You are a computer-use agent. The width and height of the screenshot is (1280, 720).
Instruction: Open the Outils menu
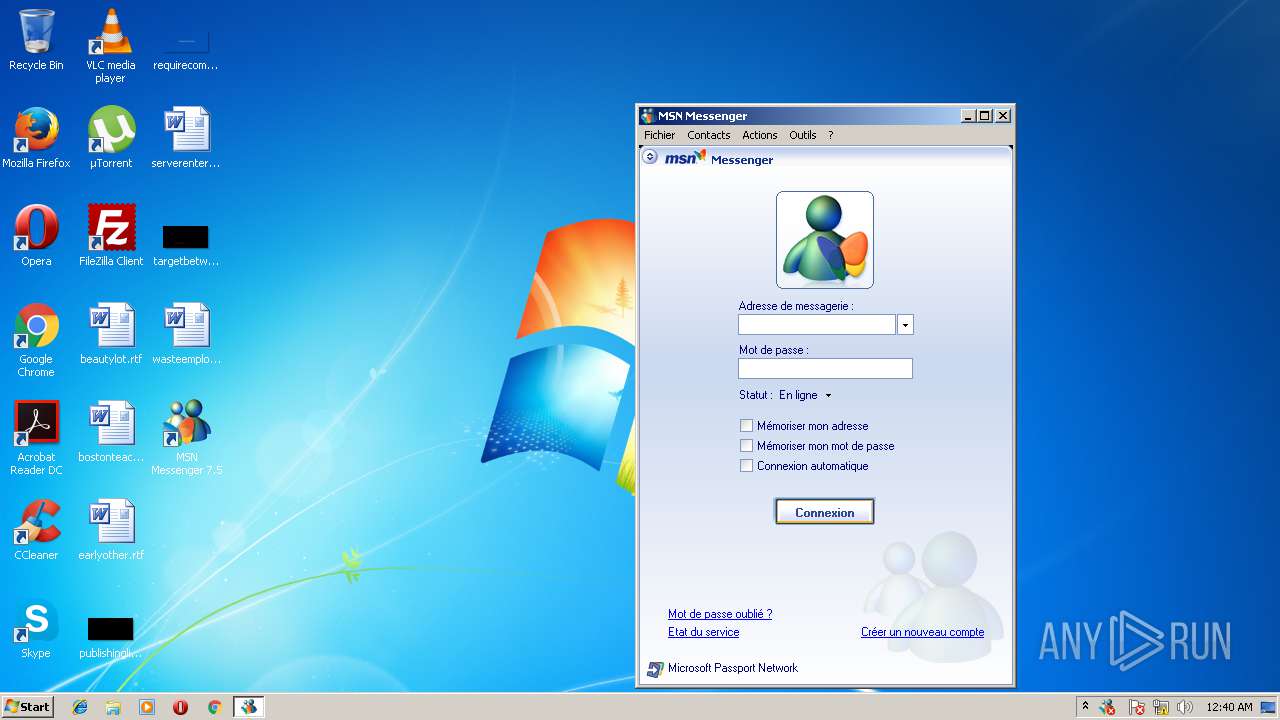(x=802, y=135)
